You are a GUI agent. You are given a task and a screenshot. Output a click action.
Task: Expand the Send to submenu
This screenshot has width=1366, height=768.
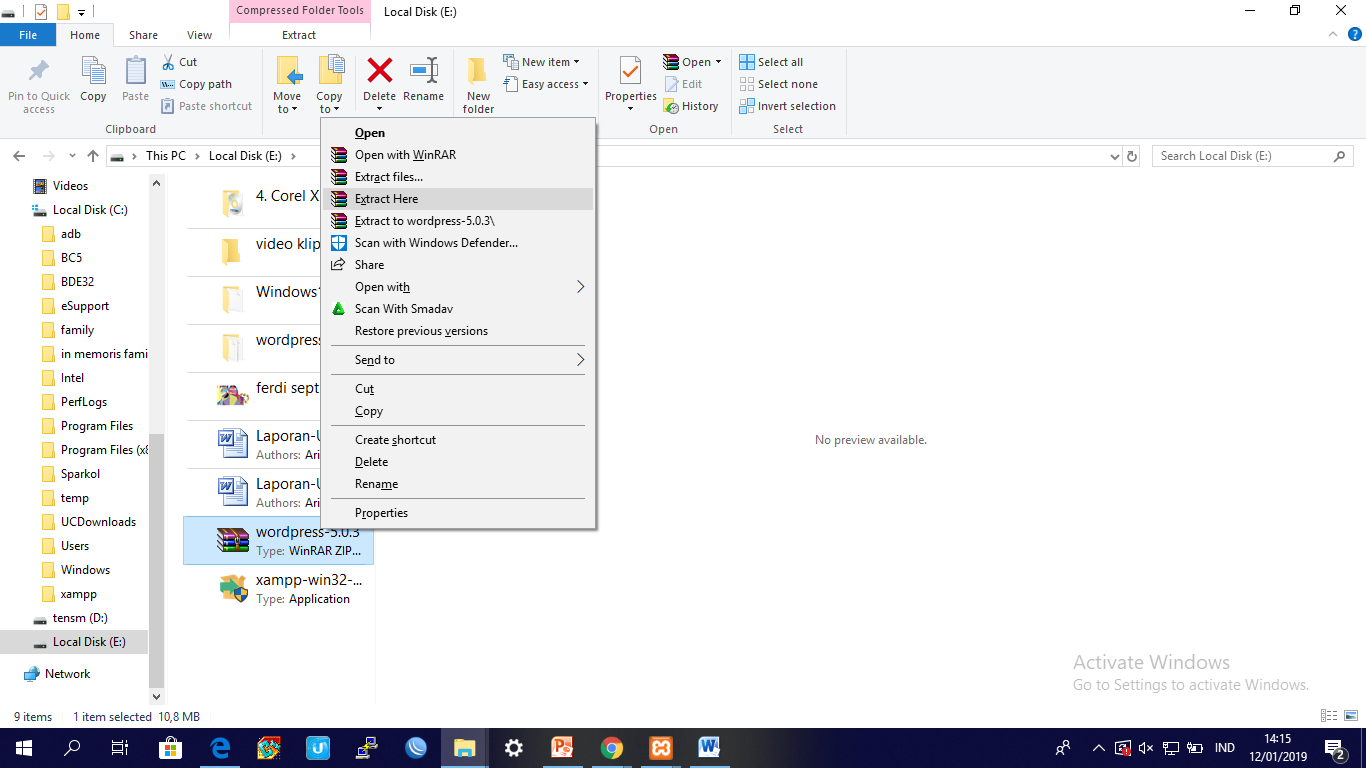[459, 360]
